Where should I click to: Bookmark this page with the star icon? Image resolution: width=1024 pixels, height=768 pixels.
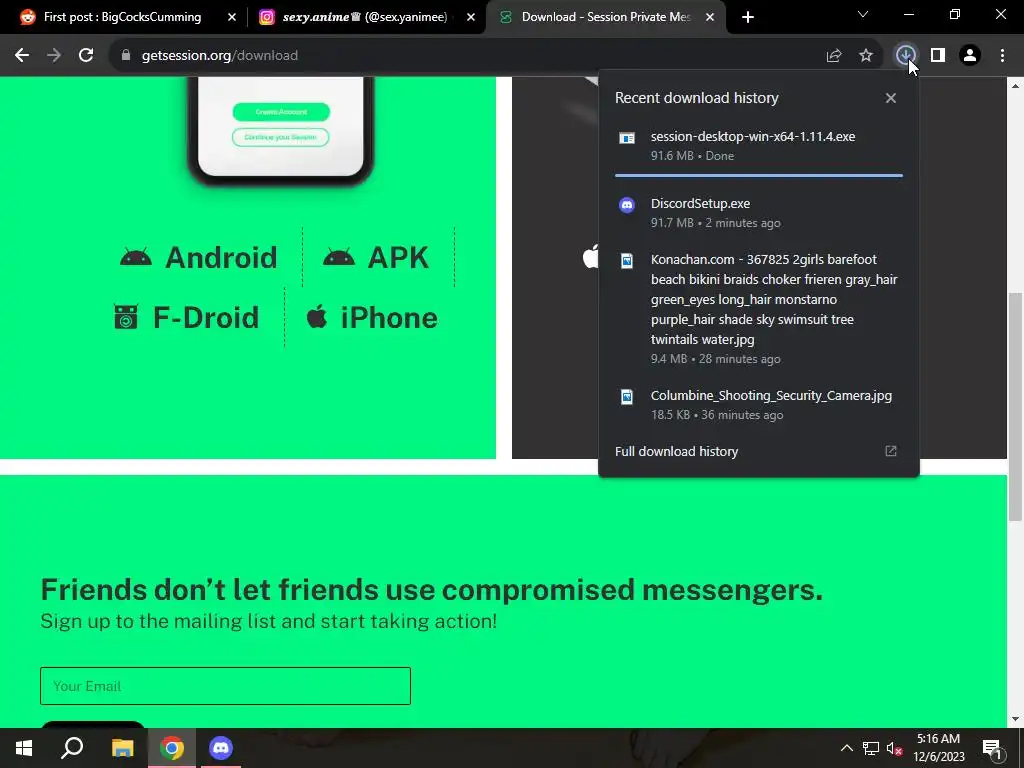tap(865, 56)
